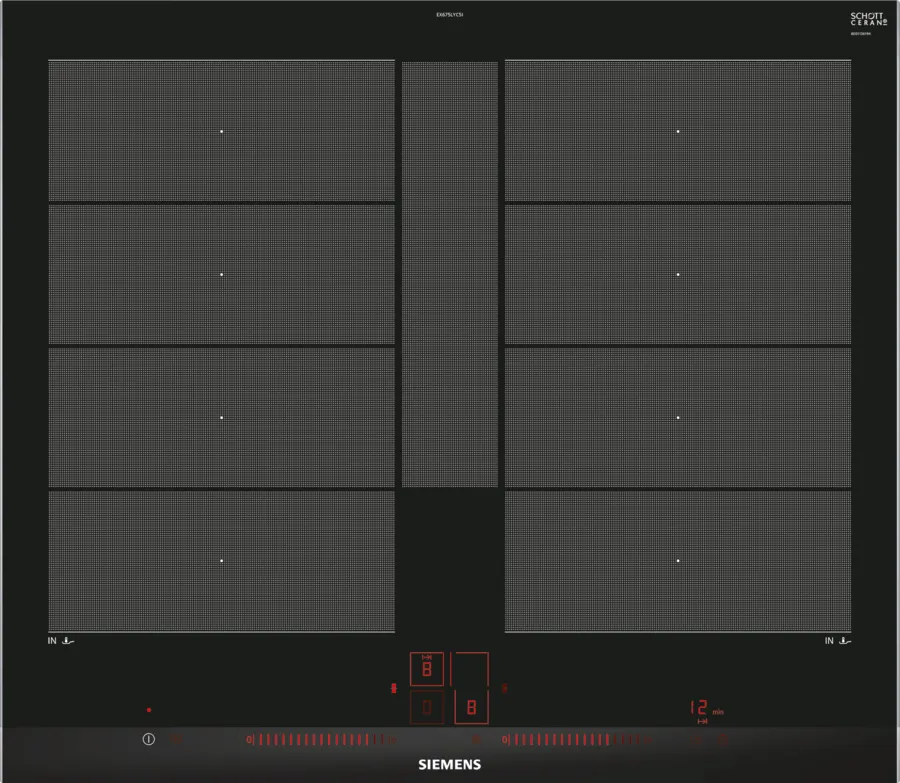Screen dimensions: 900x783
Task: Set heat level on the right power slider
Action: [x=577, y=740]
